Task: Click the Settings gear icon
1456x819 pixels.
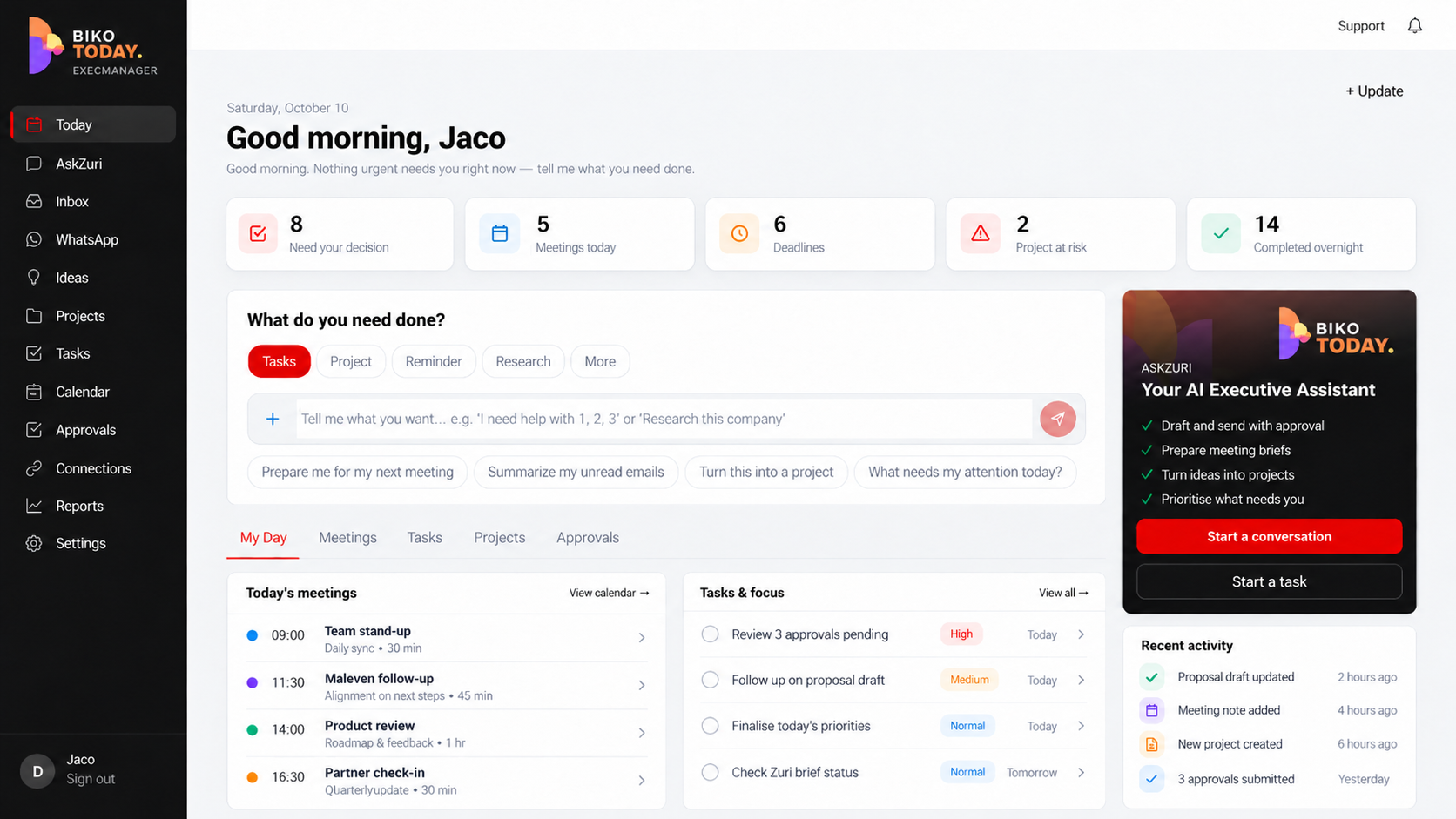Action: (34, 543)
